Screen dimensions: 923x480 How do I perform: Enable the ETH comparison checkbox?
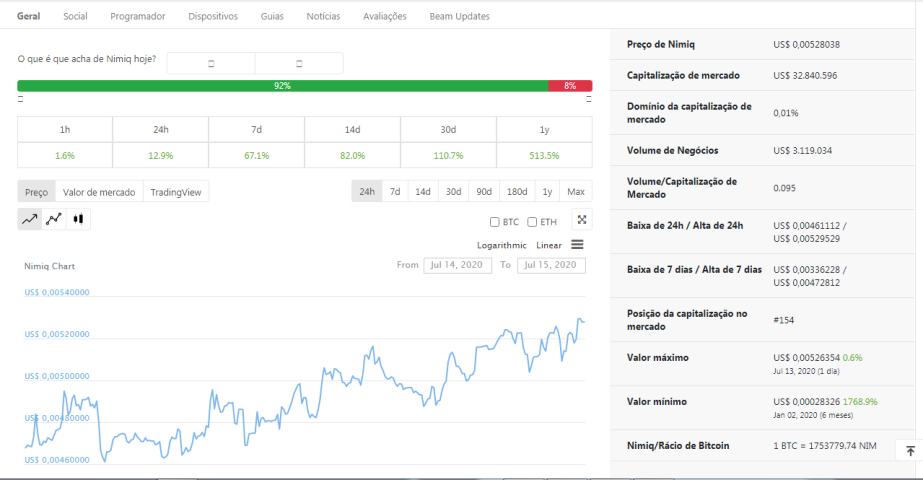[532, 222]
